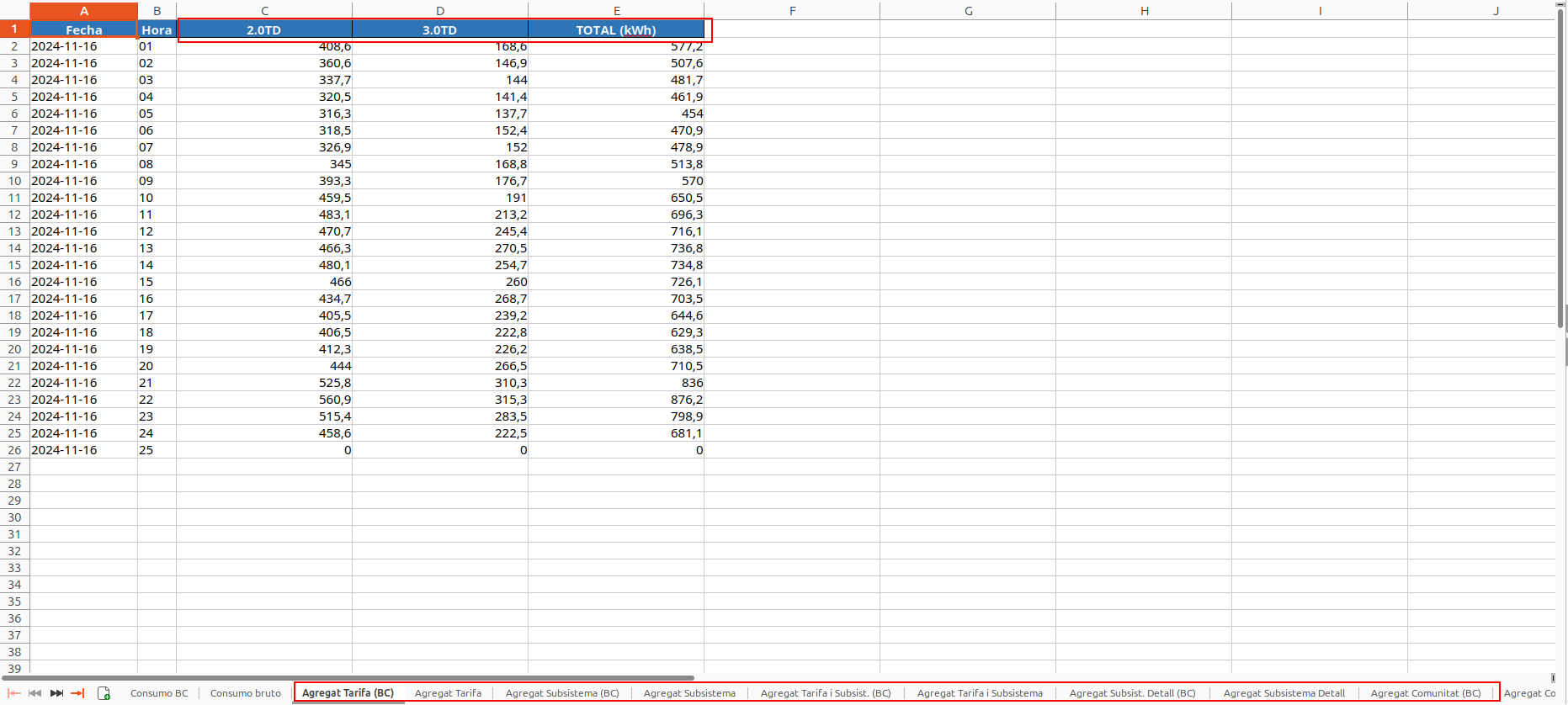
Task: Select cell with value 836
Action: 616,383
